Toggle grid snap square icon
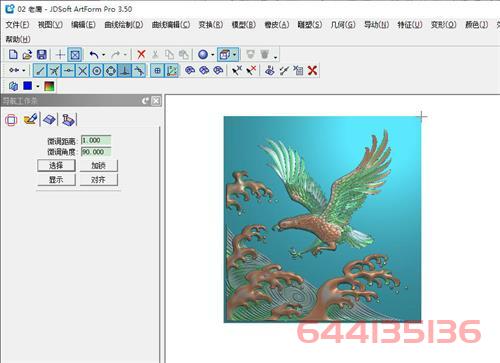Screen dimensions: 500x363 (157, 71)
